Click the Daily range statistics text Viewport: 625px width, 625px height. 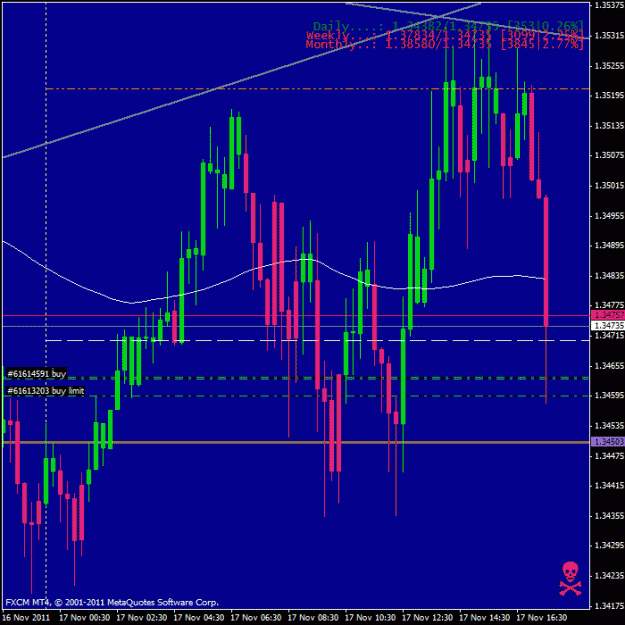pos(448,26)
